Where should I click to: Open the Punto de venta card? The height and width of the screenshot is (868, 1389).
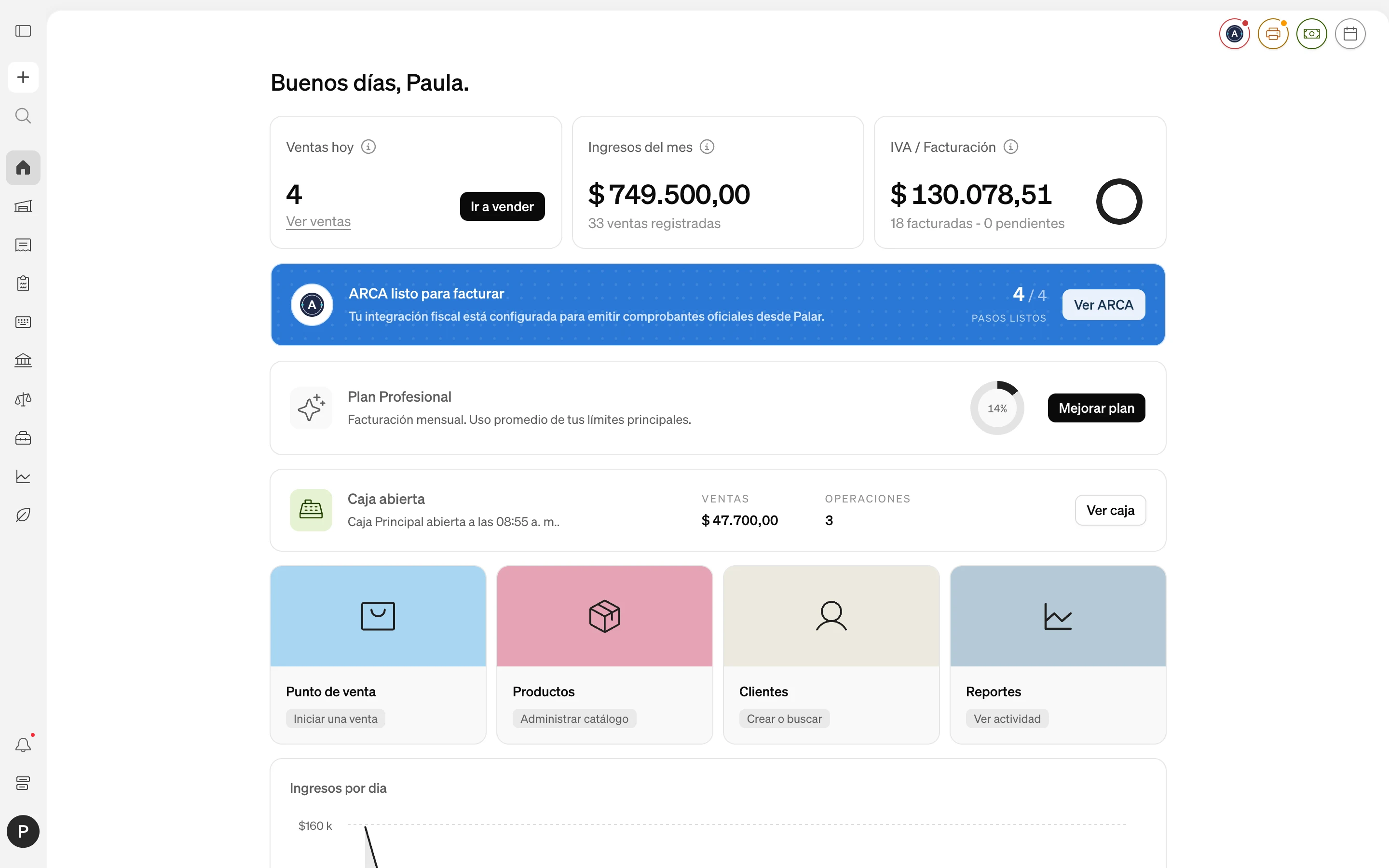(x=378, y=654)
